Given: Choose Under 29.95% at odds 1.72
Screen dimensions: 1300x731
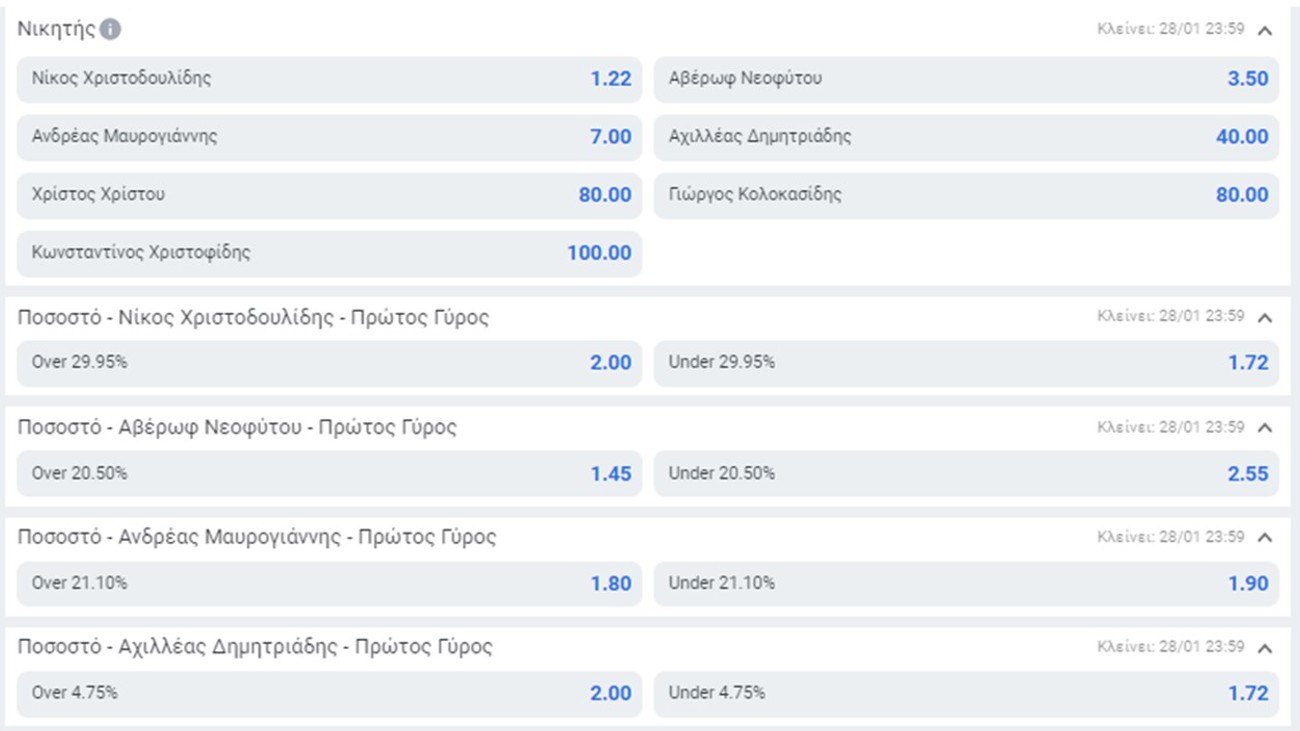Looking at the screenshot, I should coord(966,363).
